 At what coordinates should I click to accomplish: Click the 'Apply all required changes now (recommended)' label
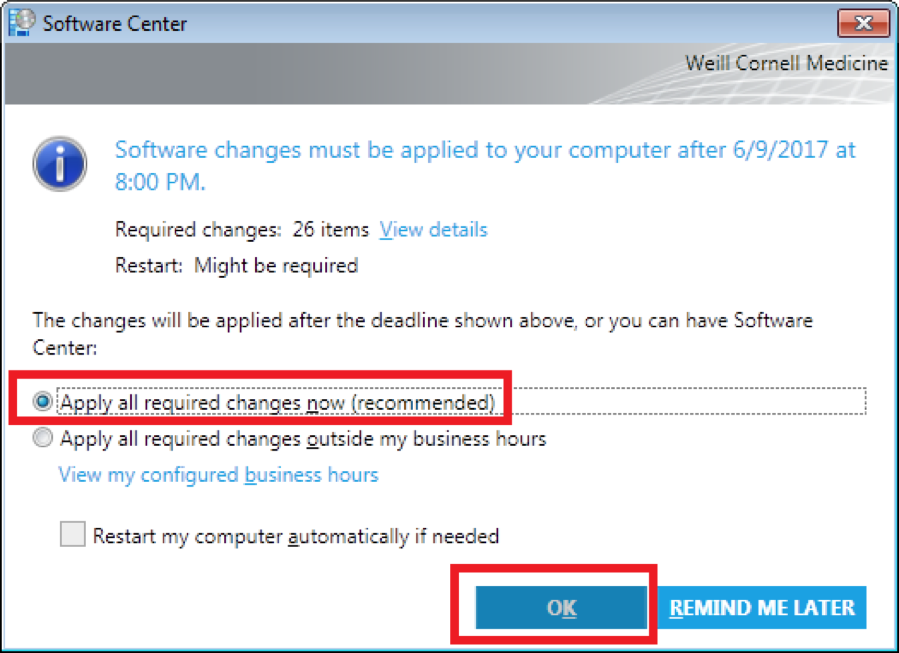click(277, 402)
